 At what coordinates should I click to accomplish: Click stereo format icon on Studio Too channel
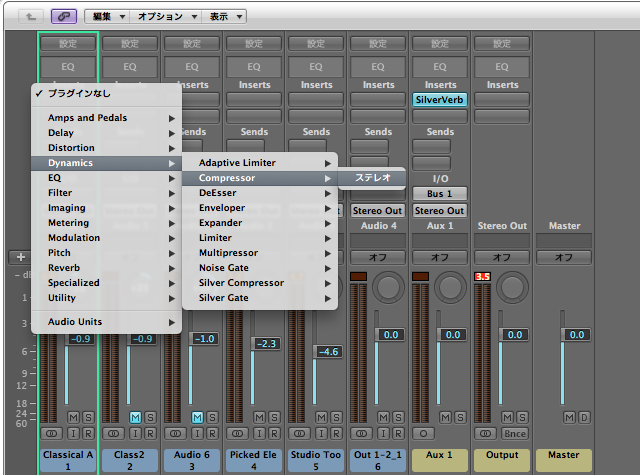(x=300, y=433)
